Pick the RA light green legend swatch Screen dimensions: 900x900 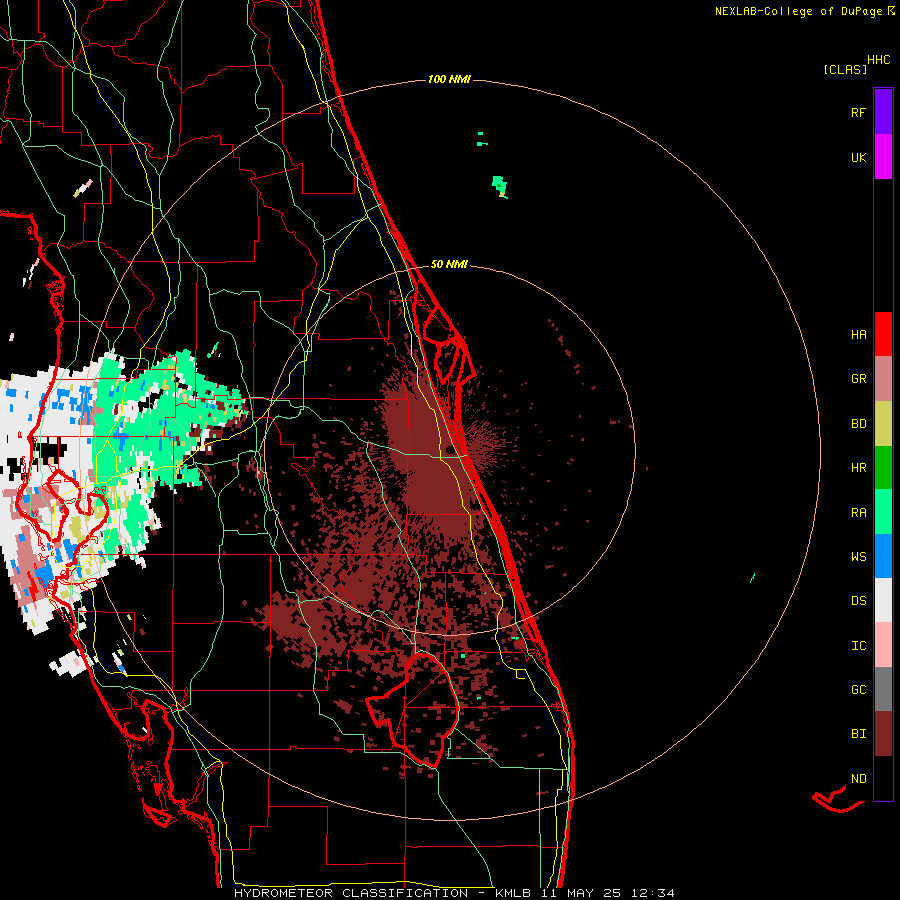883,512
